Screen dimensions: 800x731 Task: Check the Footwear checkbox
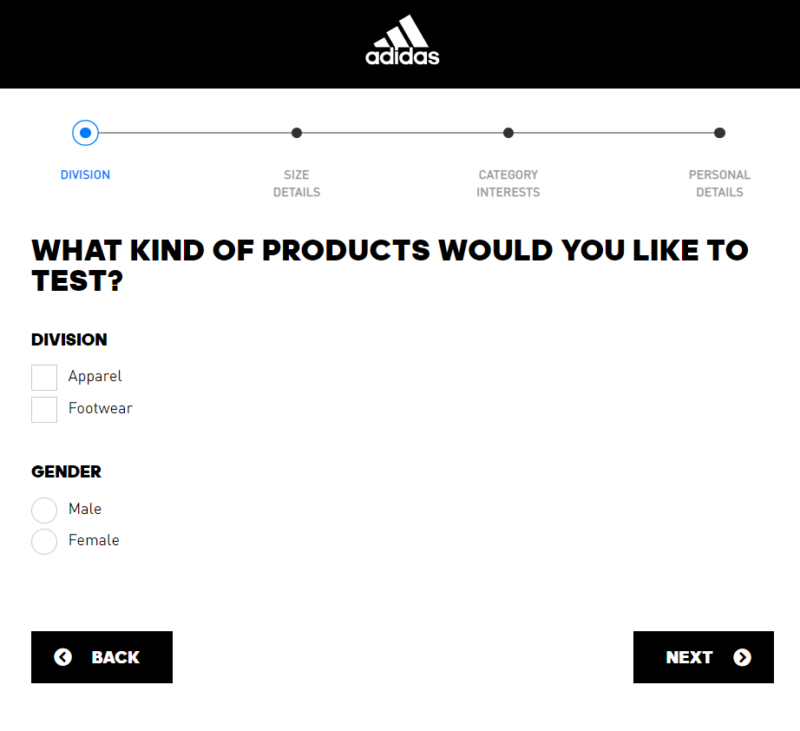pos(44,409)
